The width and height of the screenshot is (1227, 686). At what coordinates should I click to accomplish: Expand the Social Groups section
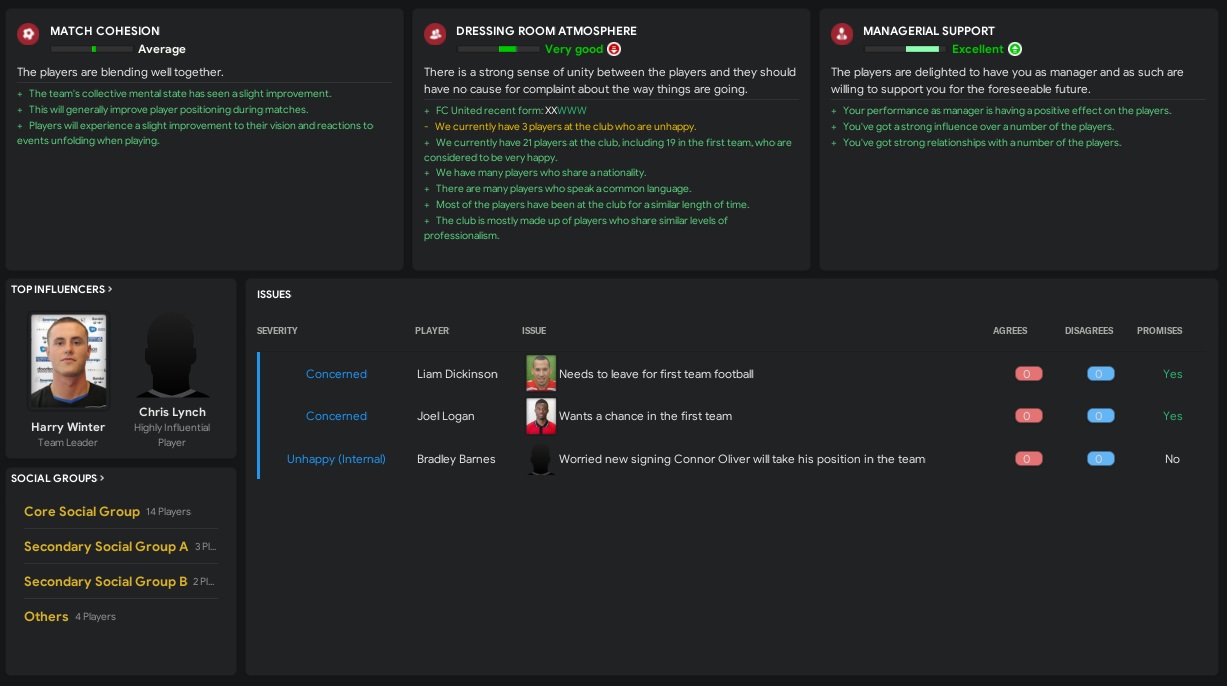click(58, 478)
